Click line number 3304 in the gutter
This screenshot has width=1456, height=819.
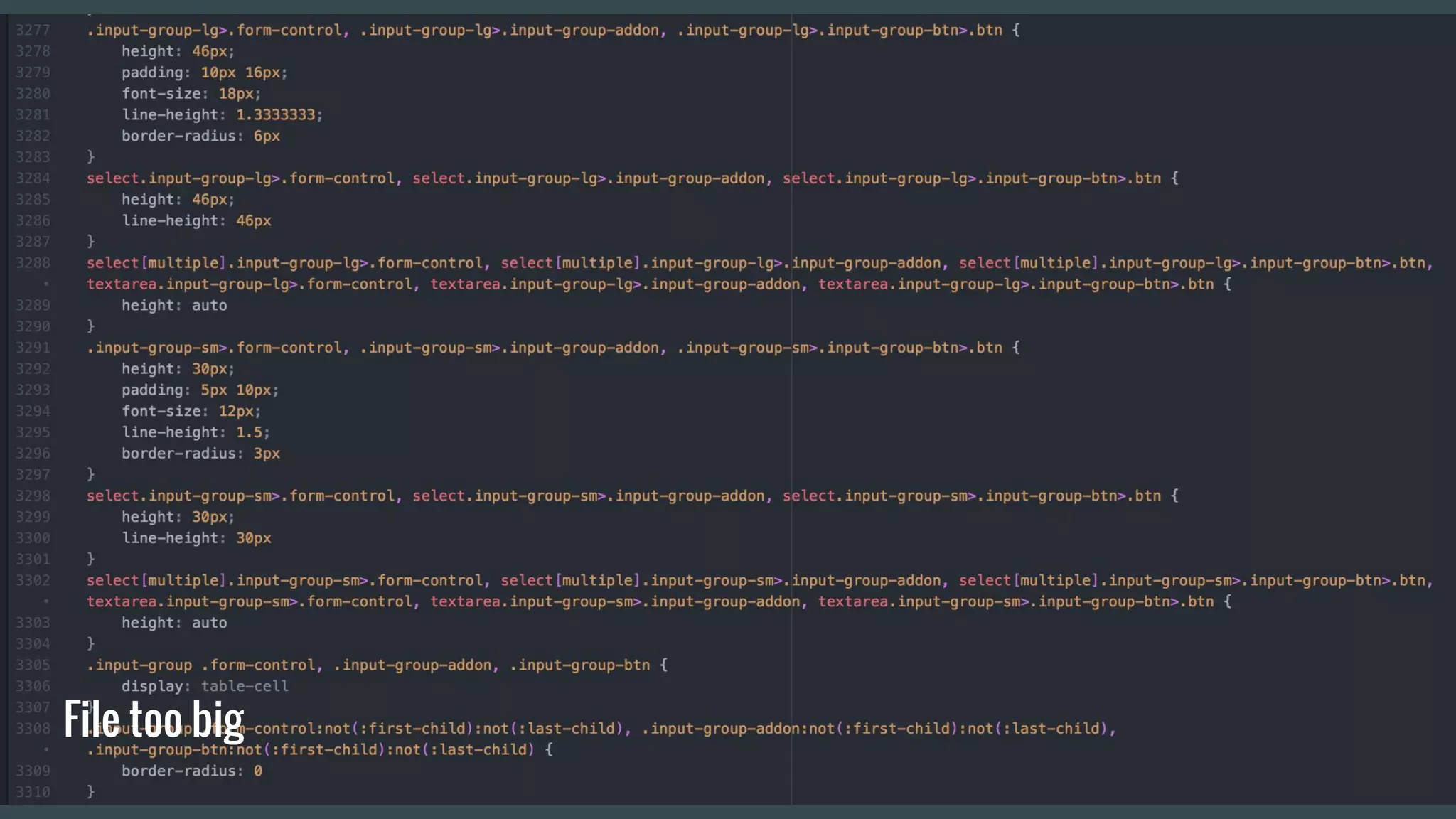click(x=33, y=643)
